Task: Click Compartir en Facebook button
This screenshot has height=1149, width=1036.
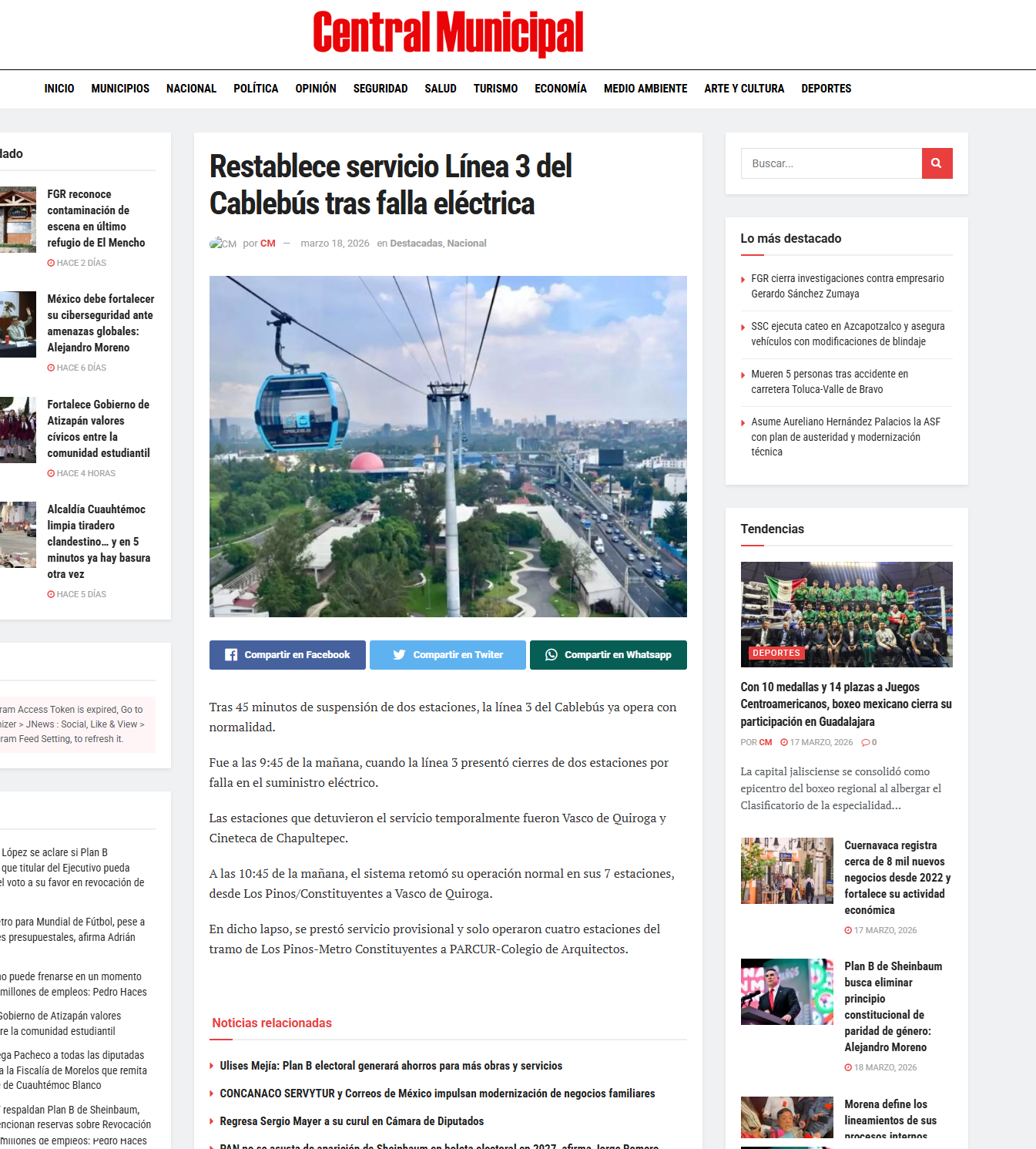Action: pyautogui.click(x=287, y=655)
